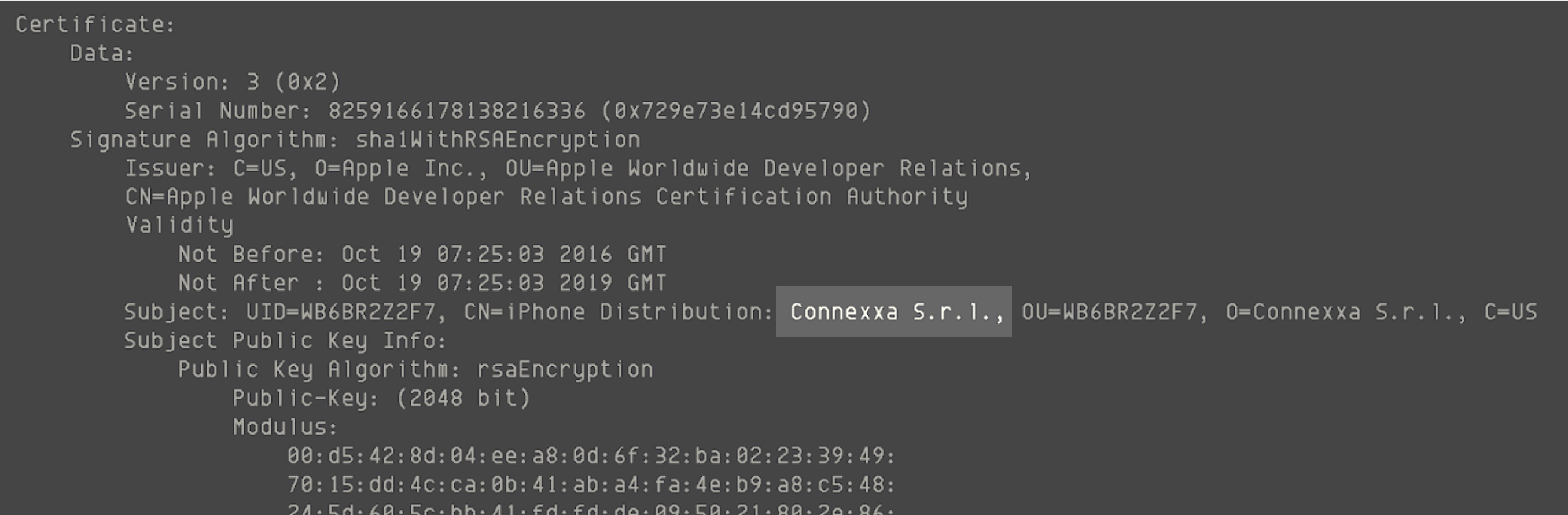Click the 'Validity' label
The height and width of the screenshot is (515, 1568).
tap(179, 225)
